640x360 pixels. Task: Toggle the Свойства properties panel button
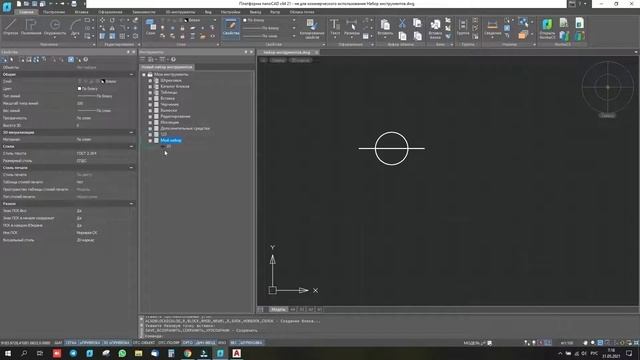point(231,28)
